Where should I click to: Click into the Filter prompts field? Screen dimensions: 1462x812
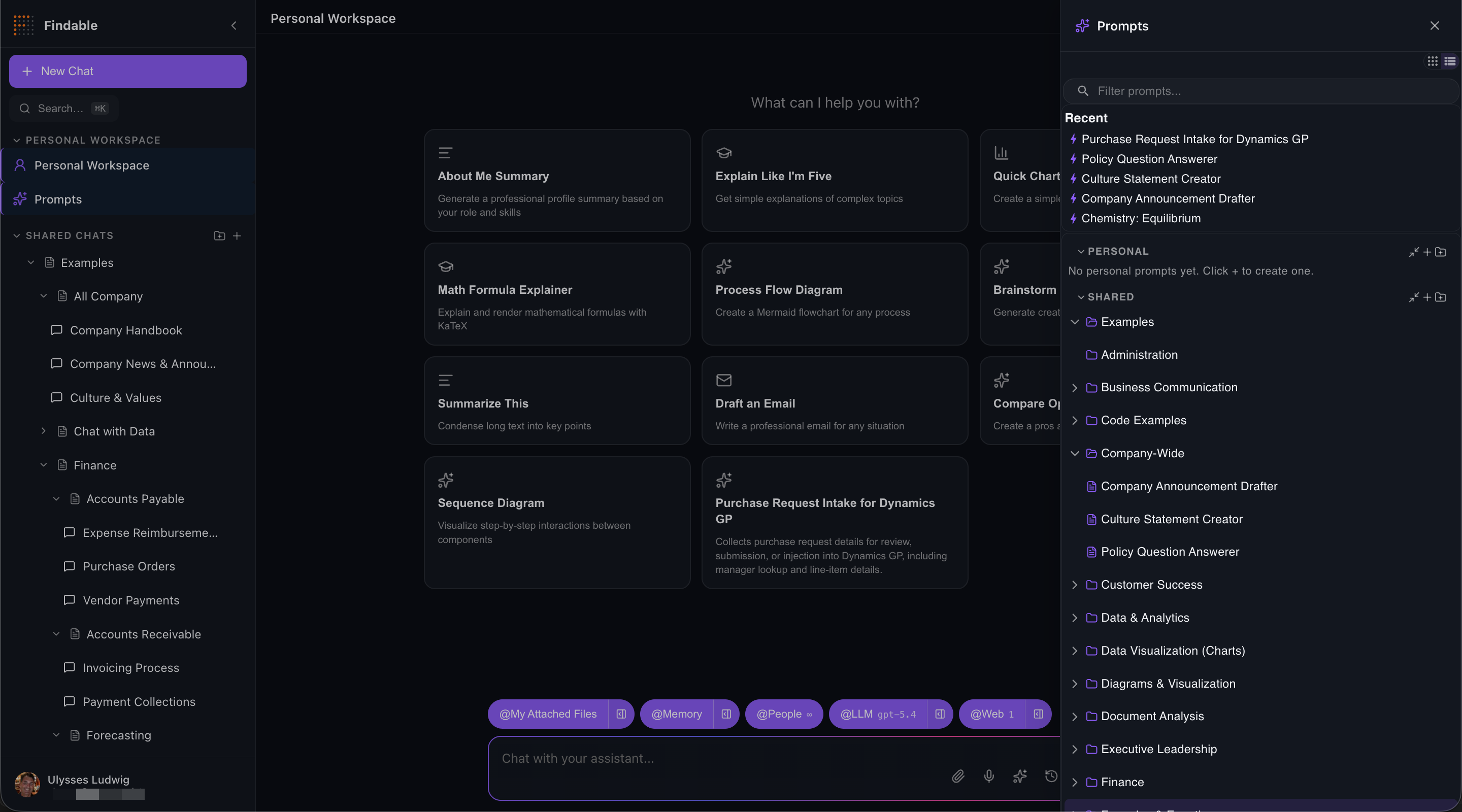click(x=1260, y=91)
